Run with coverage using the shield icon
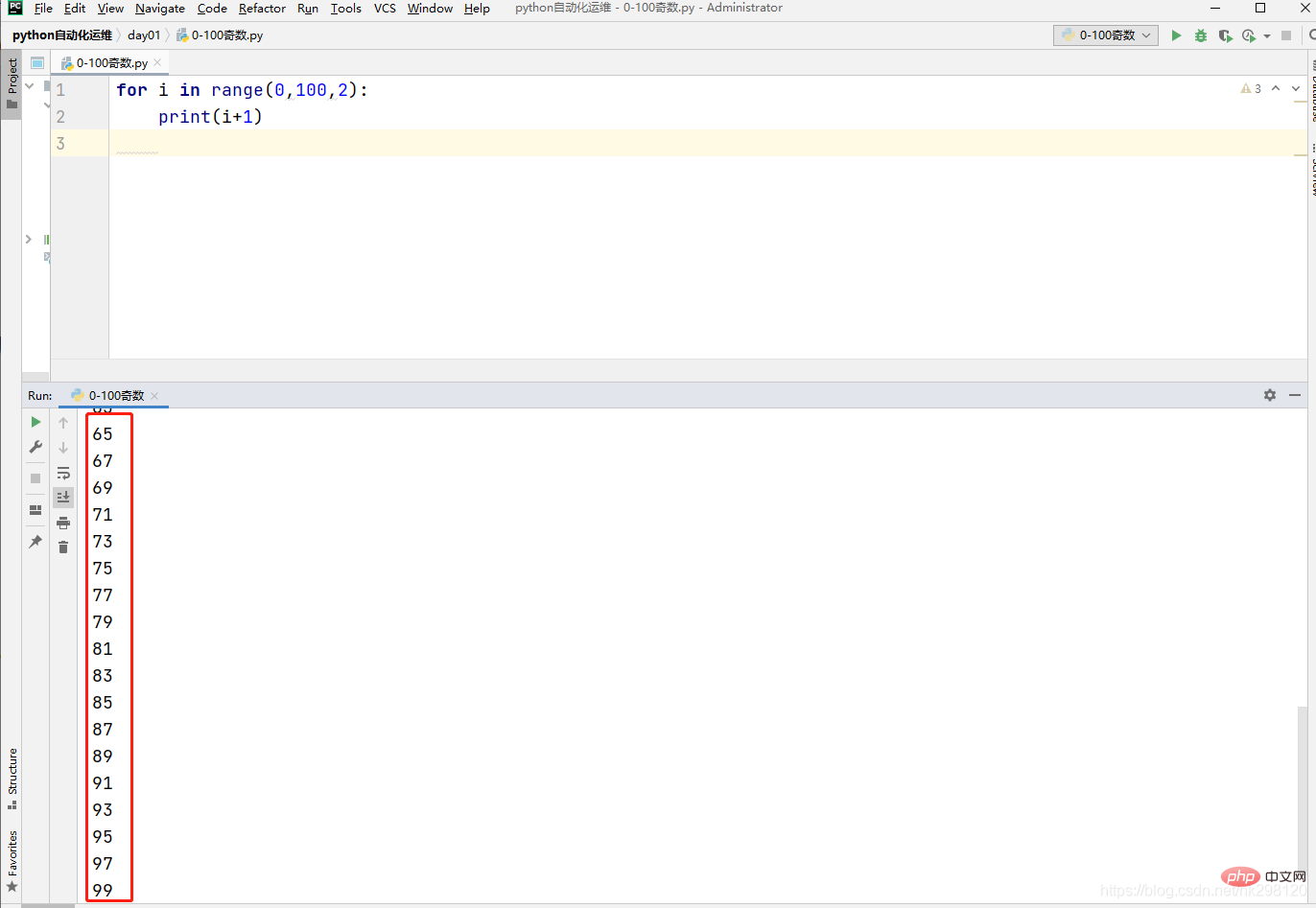This screenshot has height=908, width=1316. click(x=1225, y=35)
